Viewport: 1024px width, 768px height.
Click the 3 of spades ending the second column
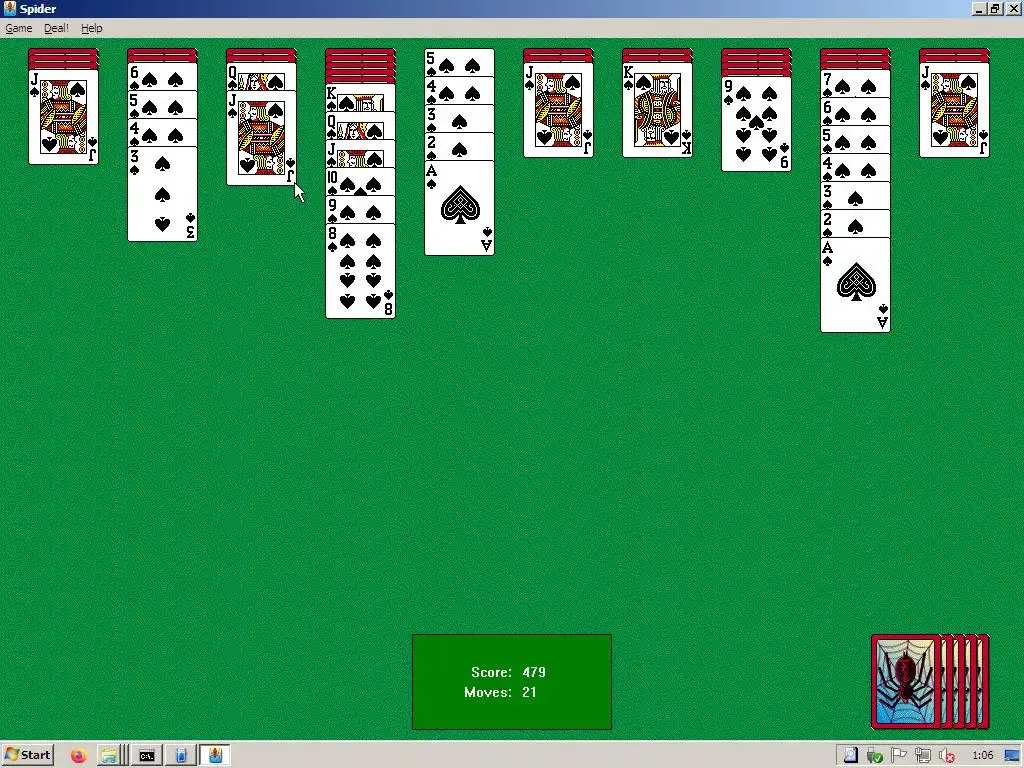[x=163, y=194]
